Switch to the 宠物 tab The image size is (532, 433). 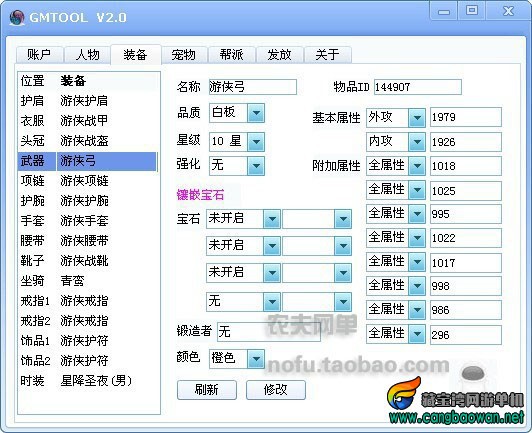[x=184, y=54]
